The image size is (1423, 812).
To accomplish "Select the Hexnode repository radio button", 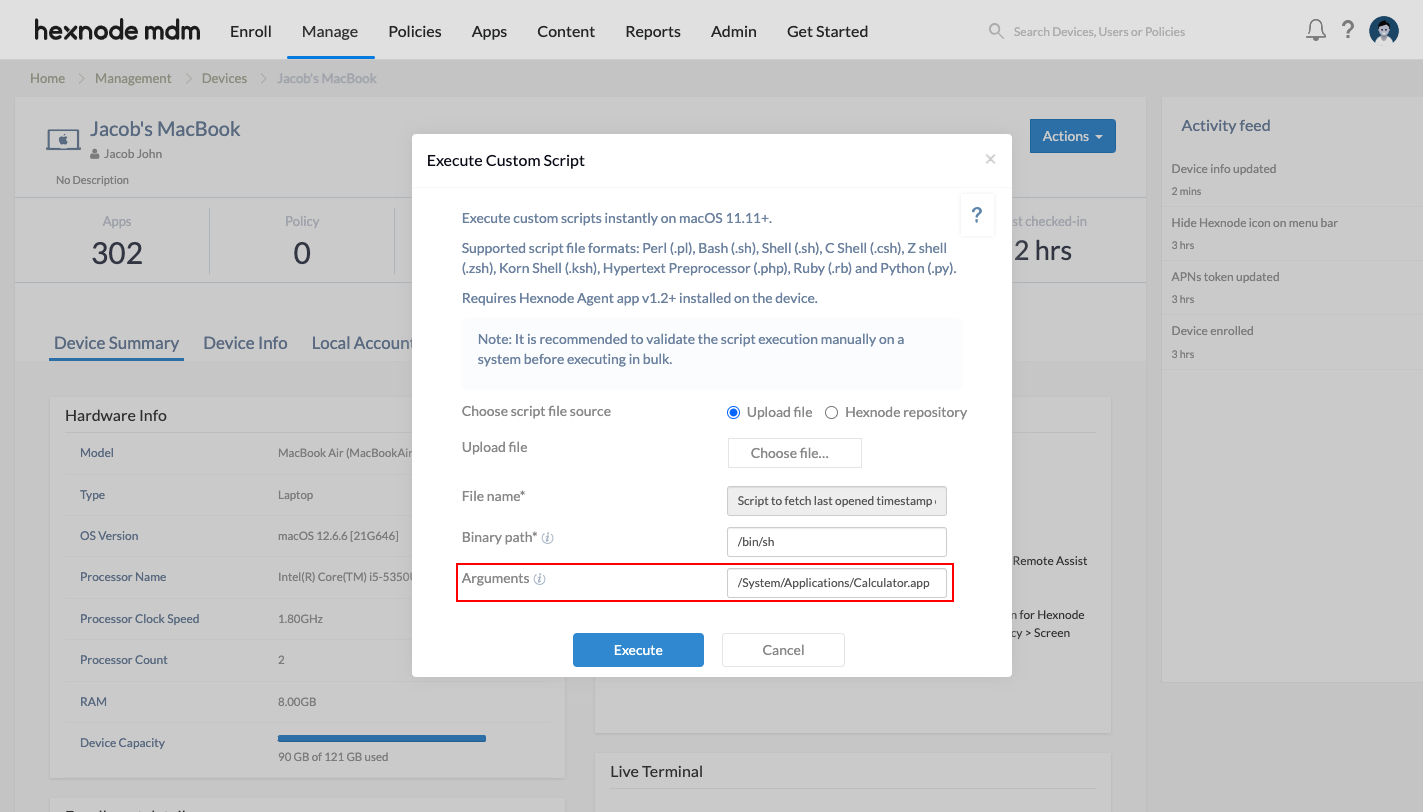I will pyautogui.click(x=831, y=412).
